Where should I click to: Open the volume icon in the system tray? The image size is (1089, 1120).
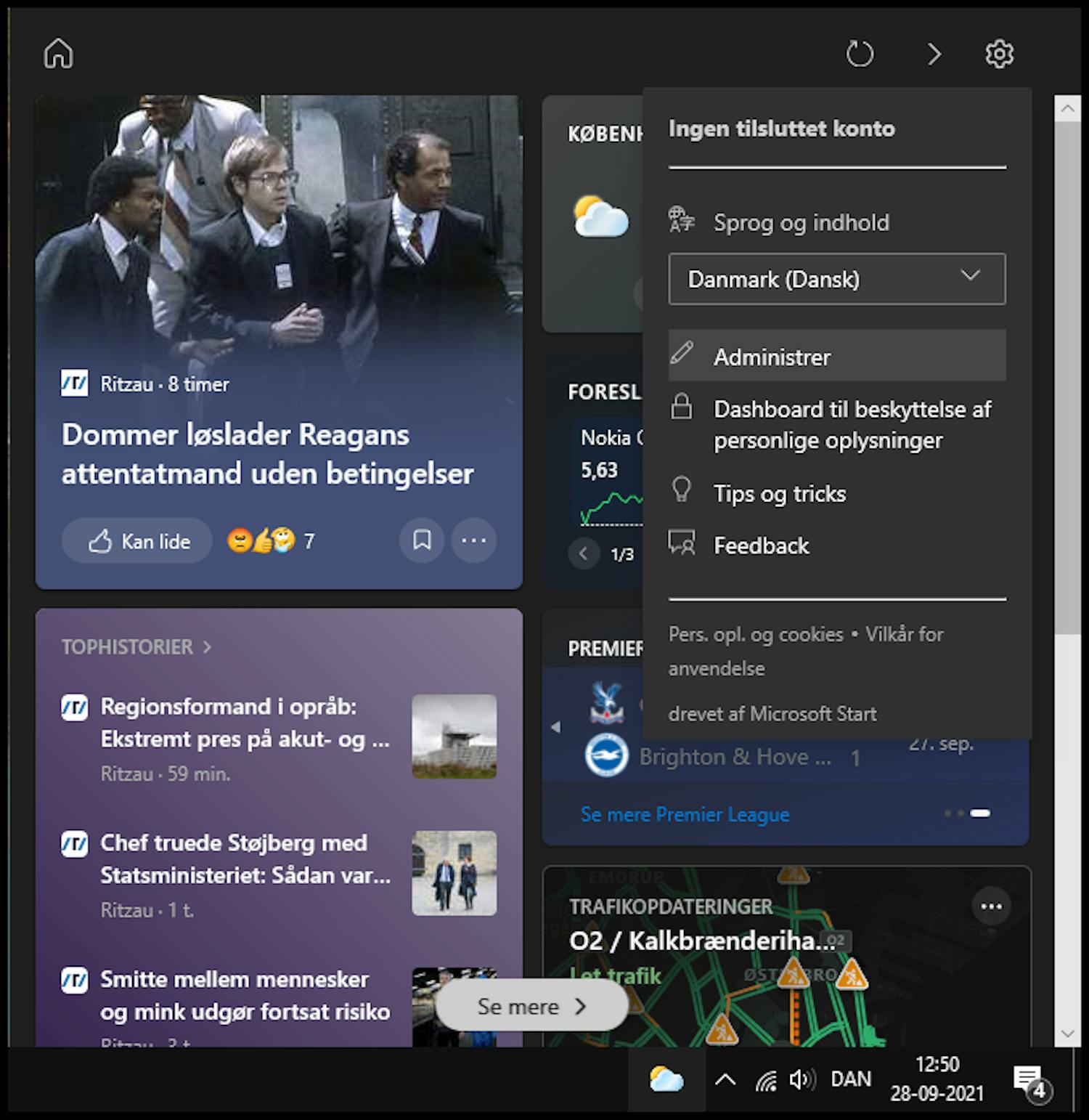click(x=802, y=1080)
